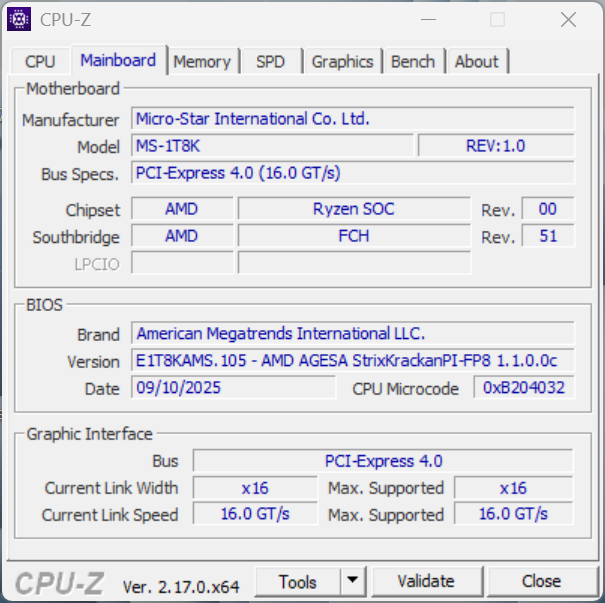Click the motherboard Manufacturer field

(x=352, y=119)
